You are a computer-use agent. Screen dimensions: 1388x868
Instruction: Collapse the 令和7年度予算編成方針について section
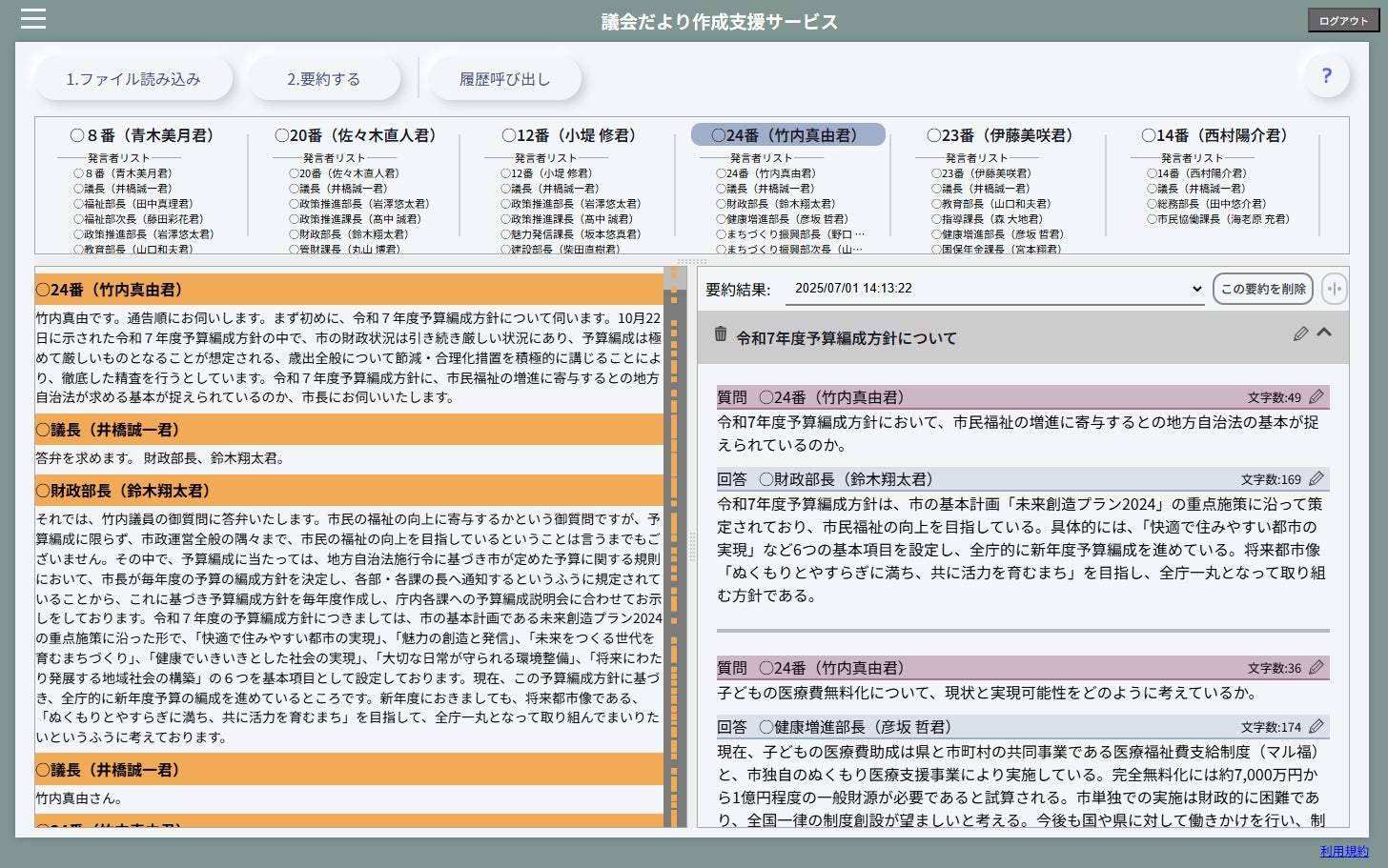1324,333
